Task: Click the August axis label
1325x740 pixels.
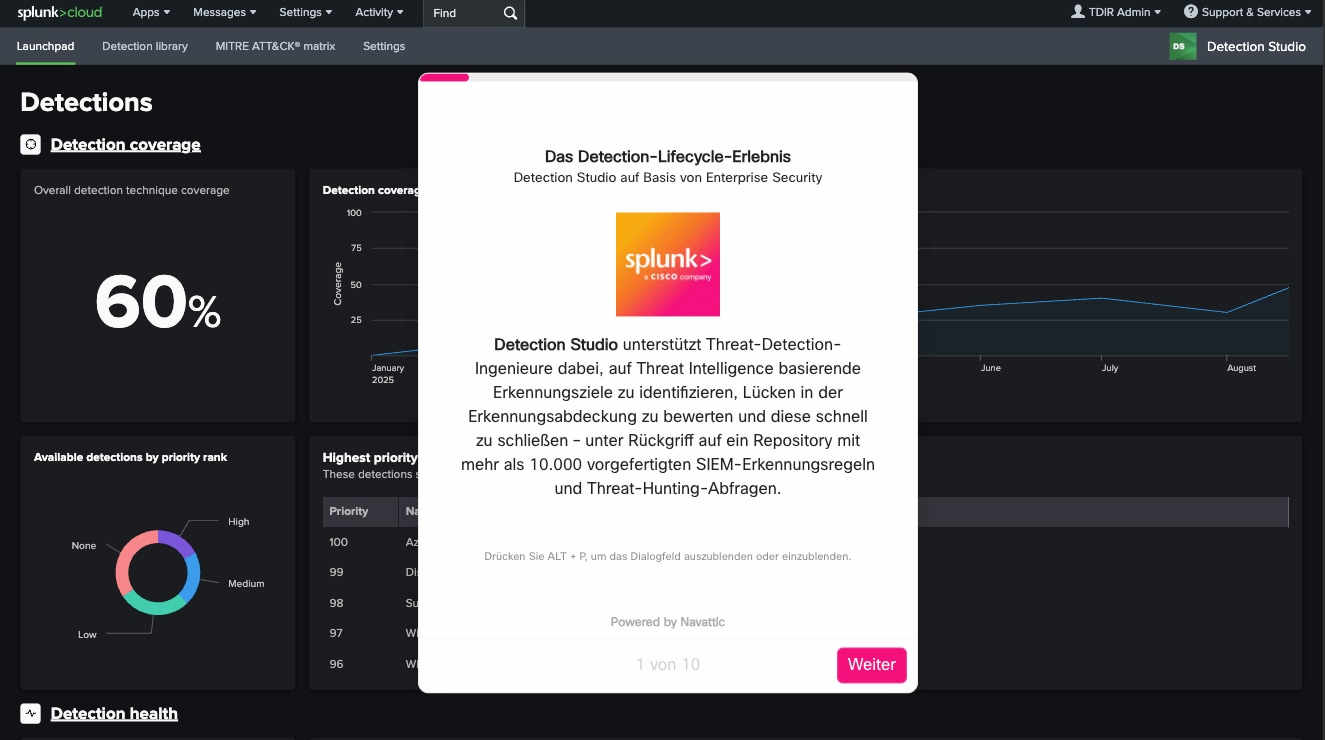Action: 1241,368
